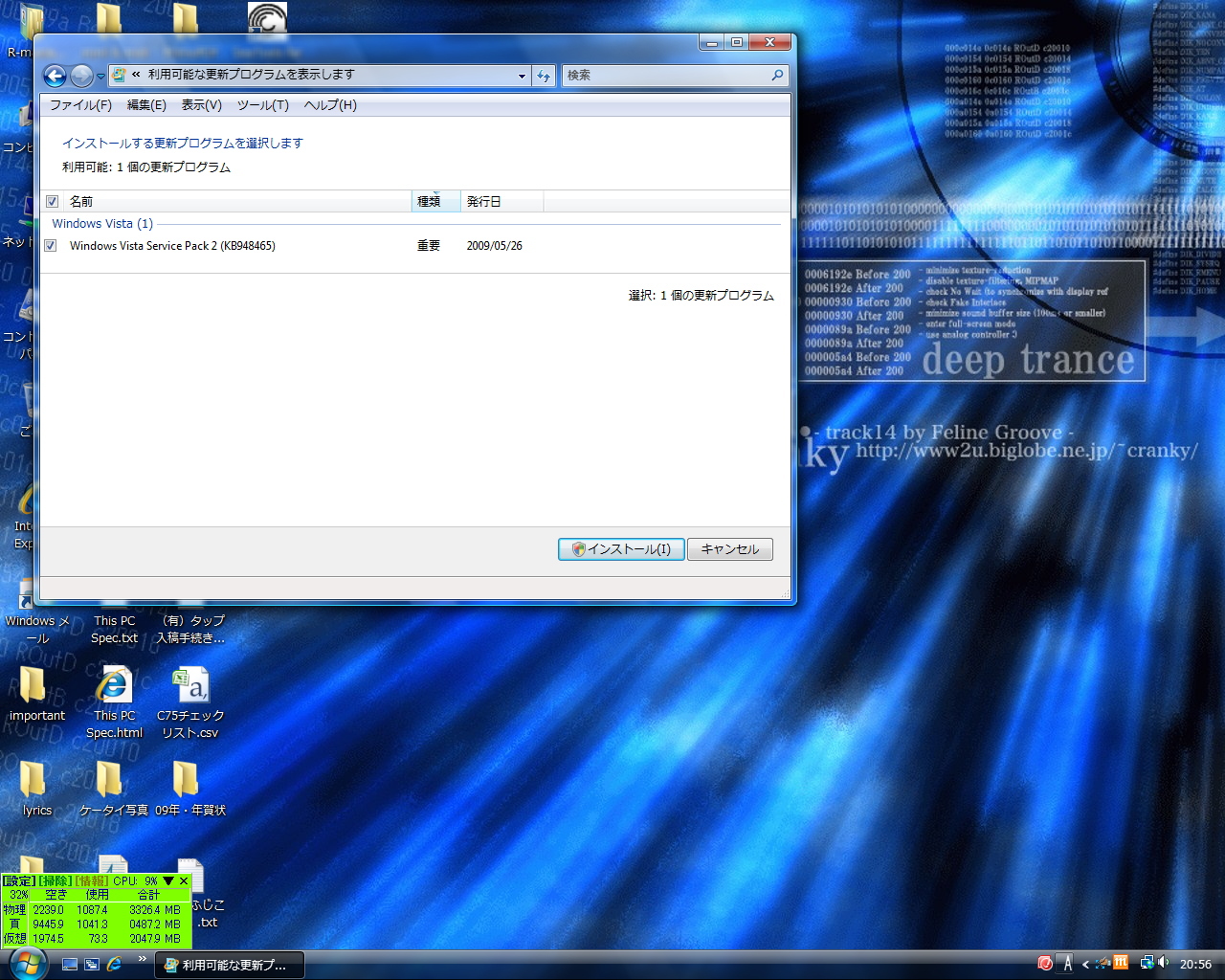Image resolution: width=1225 pixels, height=980 pixels.
Task: Select Windows メール desktop shortcut label
Action: (37, 630)
